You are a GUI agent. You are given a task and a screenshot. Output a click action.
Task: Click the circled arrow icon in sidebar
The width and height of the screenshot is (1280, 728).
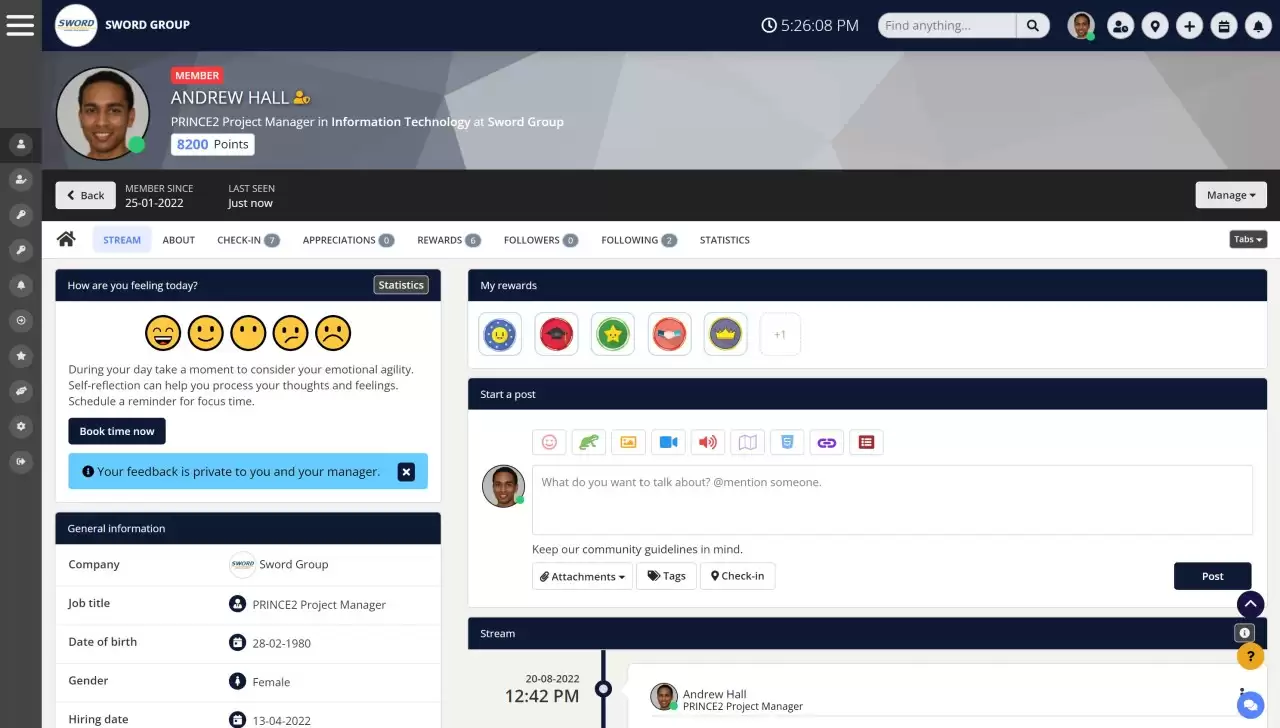click(x=20, y=320)
